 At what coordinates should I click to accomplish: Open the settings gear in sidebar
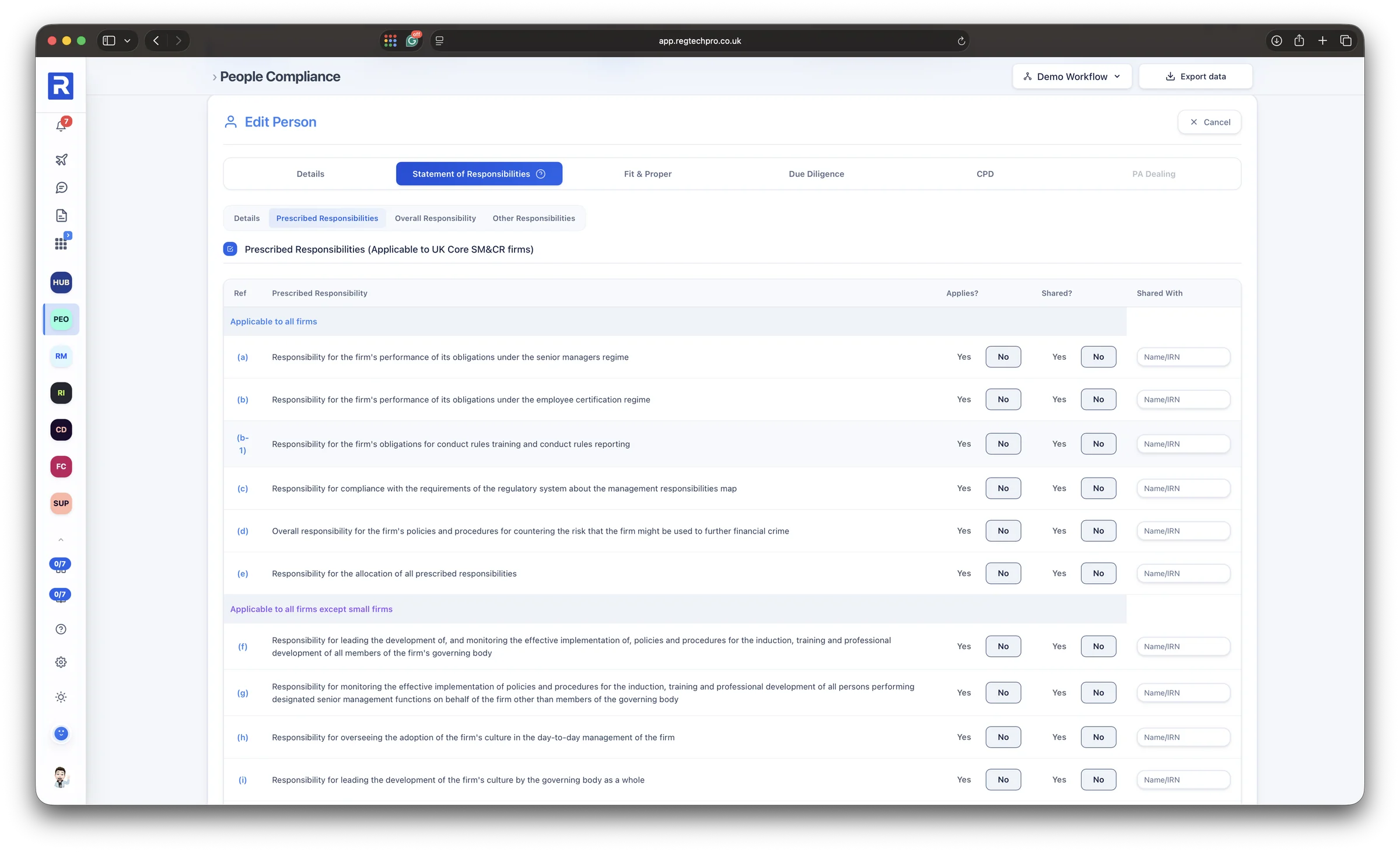[x=61, y=662]
